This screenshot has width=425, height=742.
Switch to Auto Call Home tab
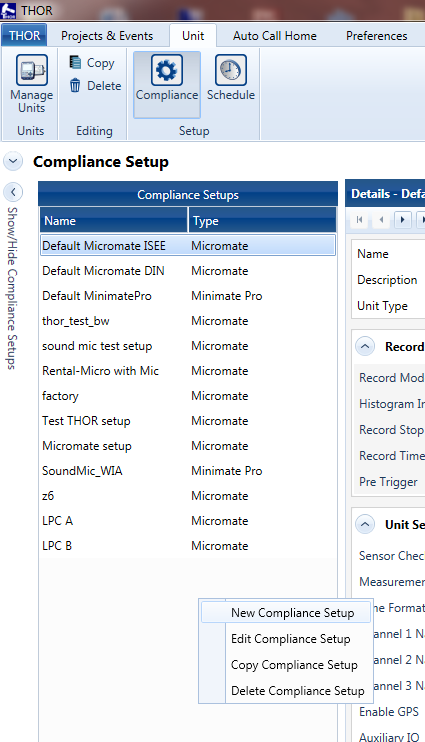point(274,35)
